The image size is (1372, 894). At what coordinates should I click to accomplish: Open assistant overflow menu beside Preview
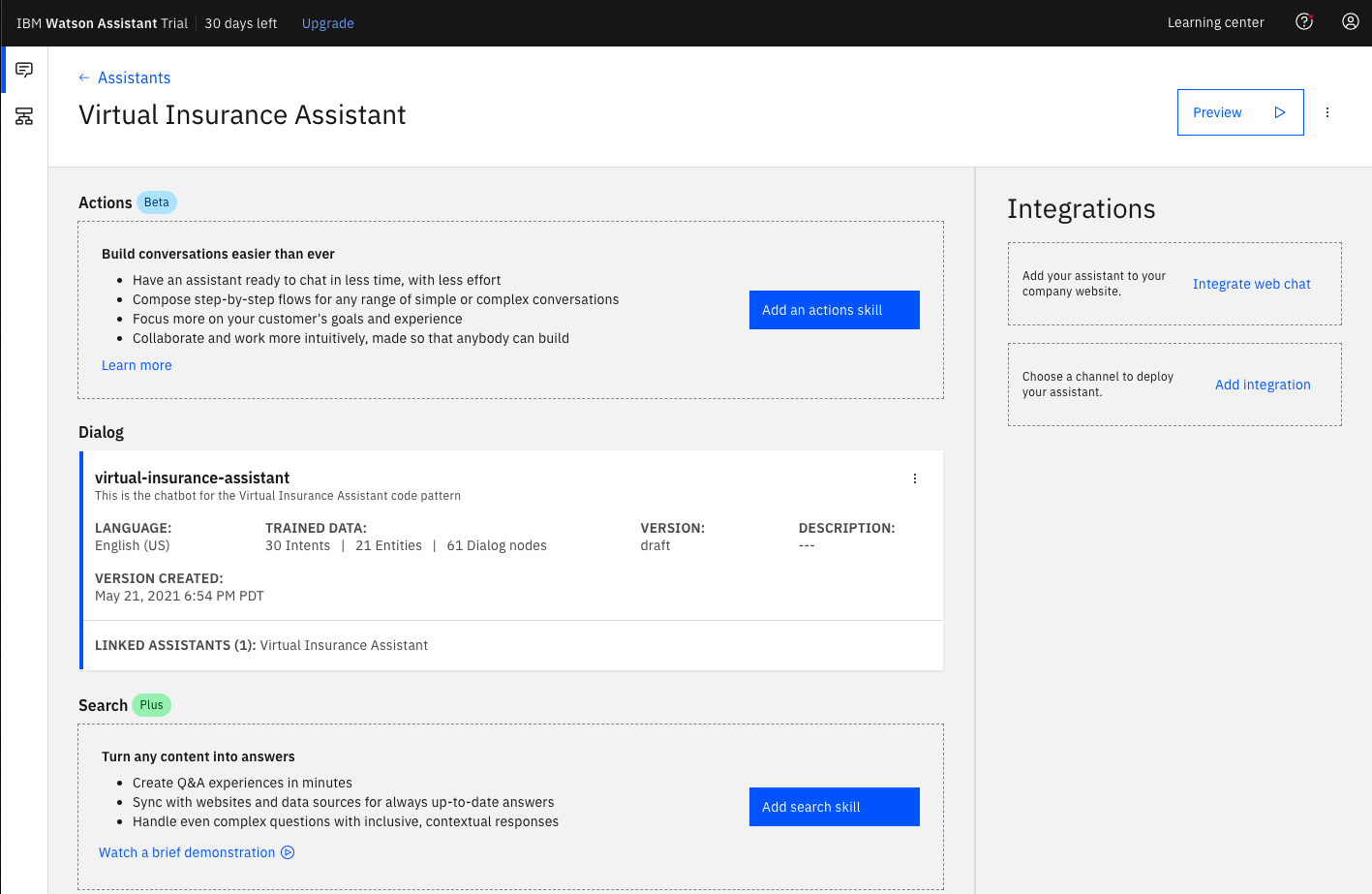[x=1327, y=112]
